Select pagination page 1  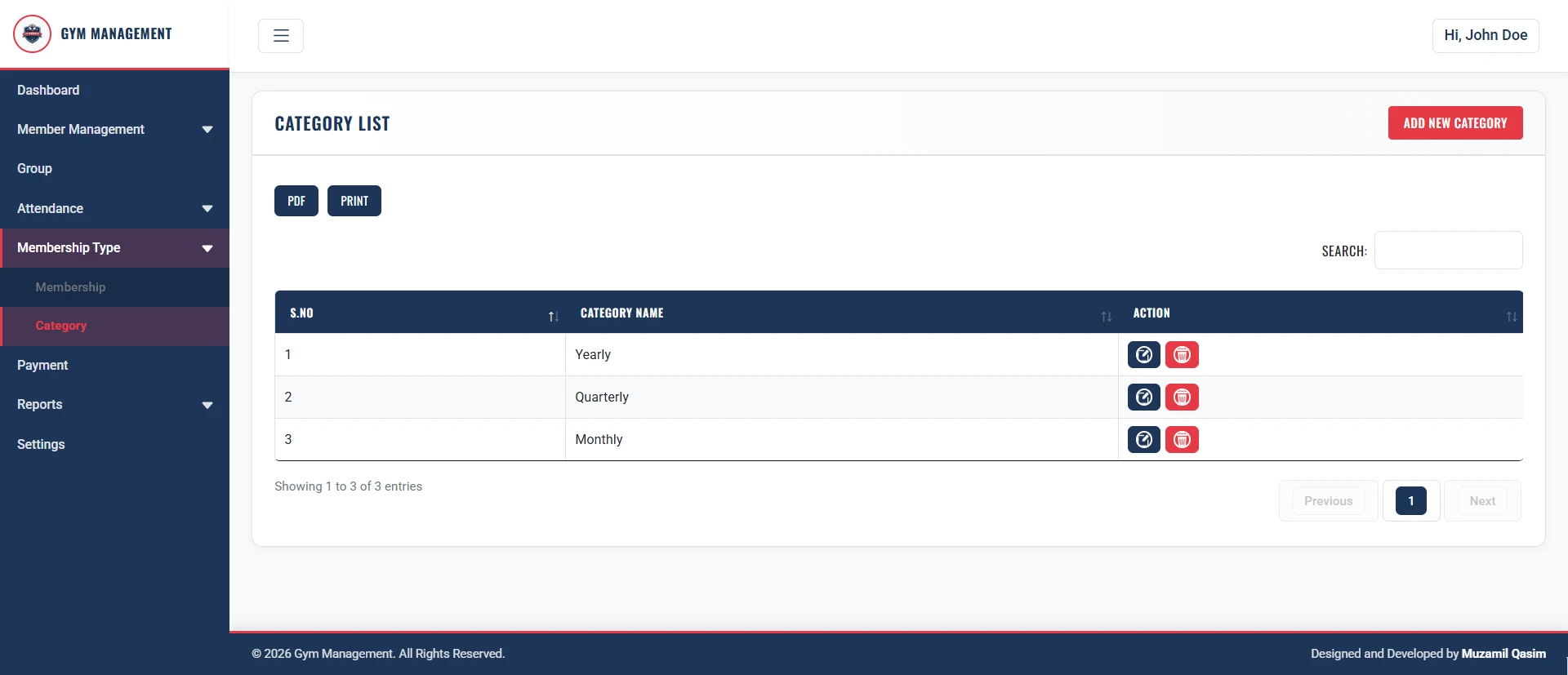[1410, 501]
